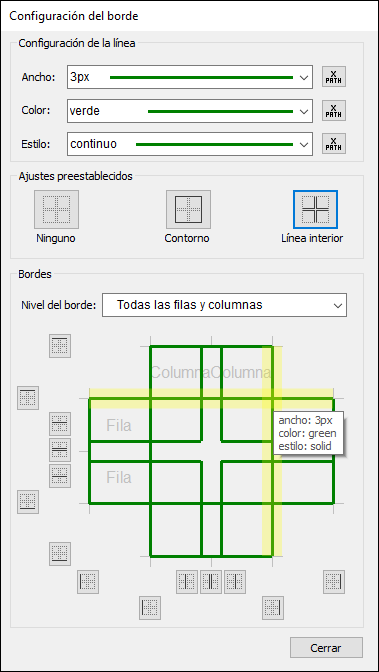Image resolution: width=379 pixels, height=672 pixels.
Task: Toggle right border of the rows table
Action: 334,582
